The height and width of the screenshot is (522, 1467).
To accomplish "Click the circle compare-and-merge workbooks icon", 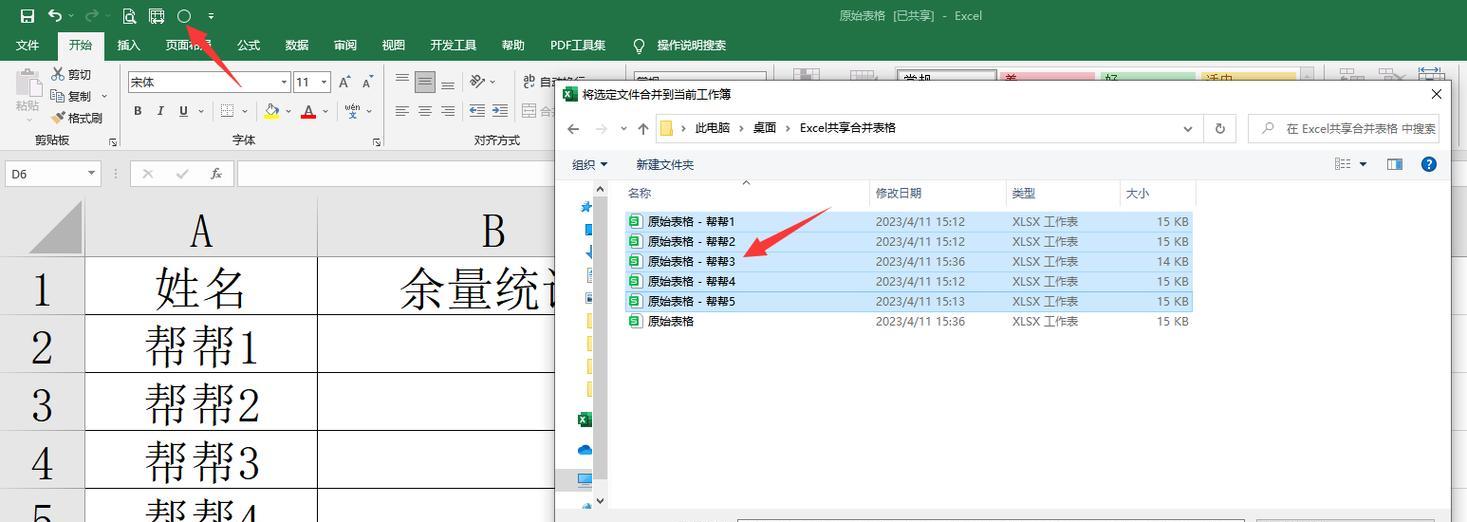I will (x=184, y=16).
